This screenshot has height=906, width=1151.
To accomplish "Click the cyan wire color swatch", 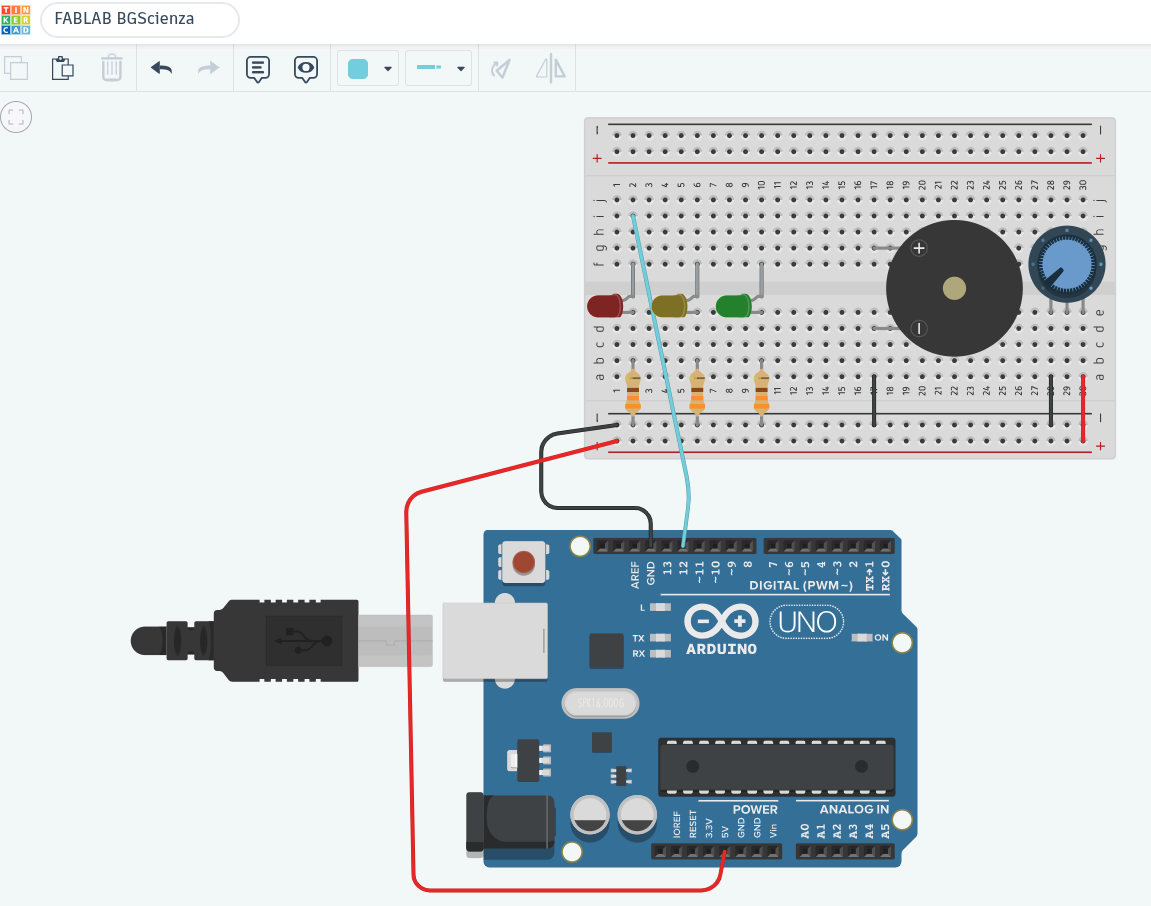I will [357, 69].
